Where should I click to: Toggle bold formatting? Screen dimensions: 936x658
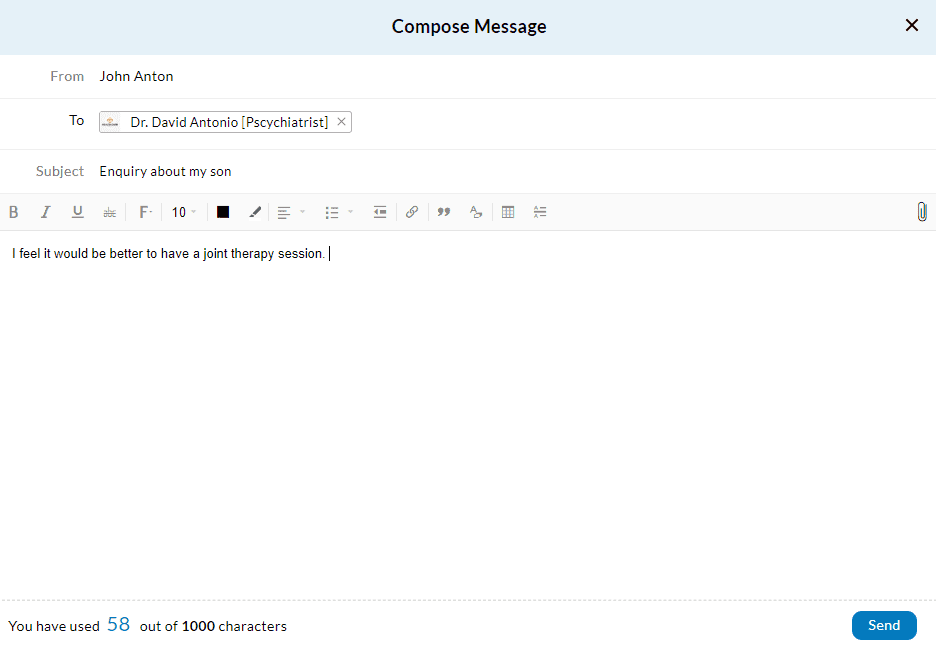click(14, 212)
